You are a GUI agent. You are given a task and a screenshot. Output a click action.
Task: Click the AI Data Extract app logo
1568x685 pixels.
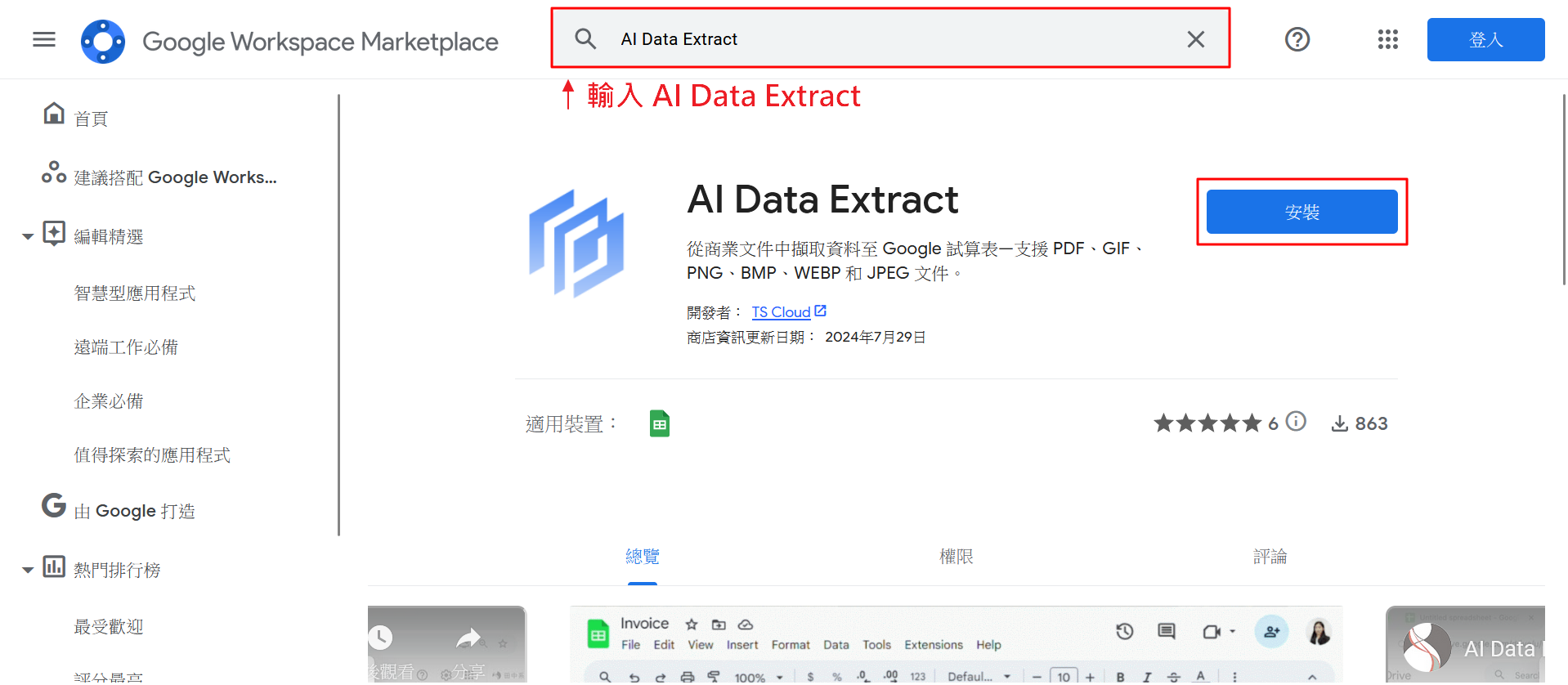coord(576,243)
